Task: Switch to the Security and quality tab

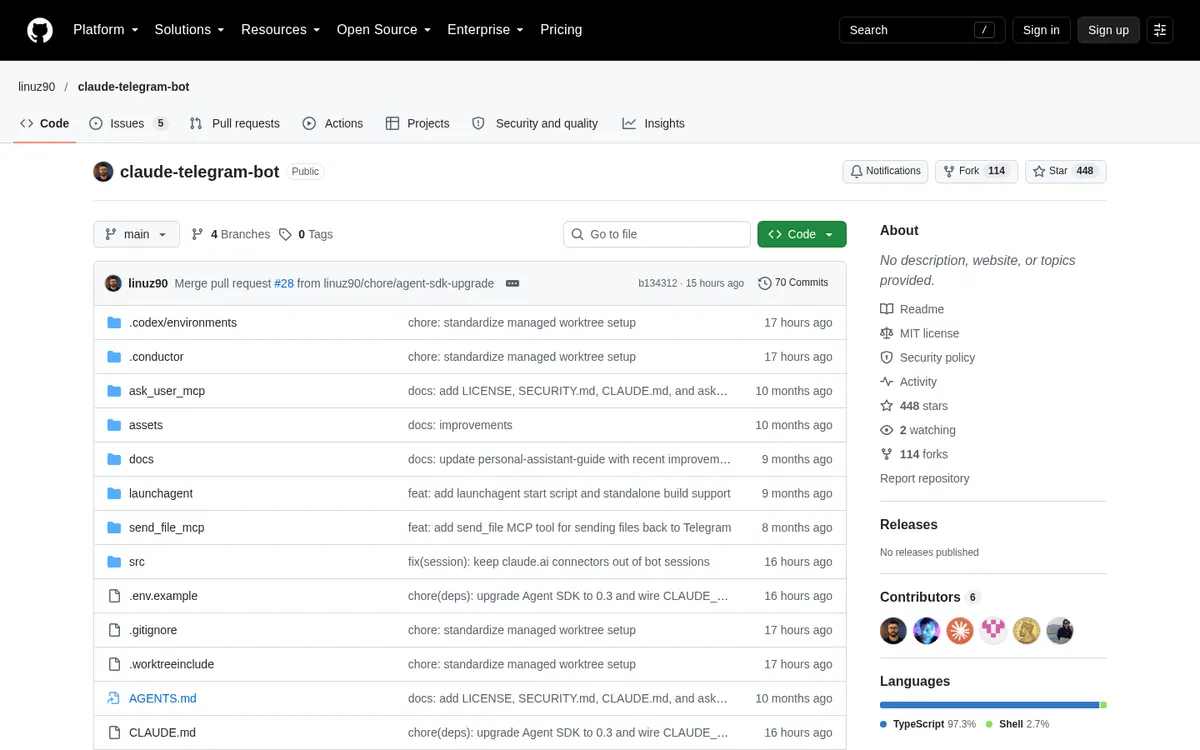Action: tap(535, 123)
